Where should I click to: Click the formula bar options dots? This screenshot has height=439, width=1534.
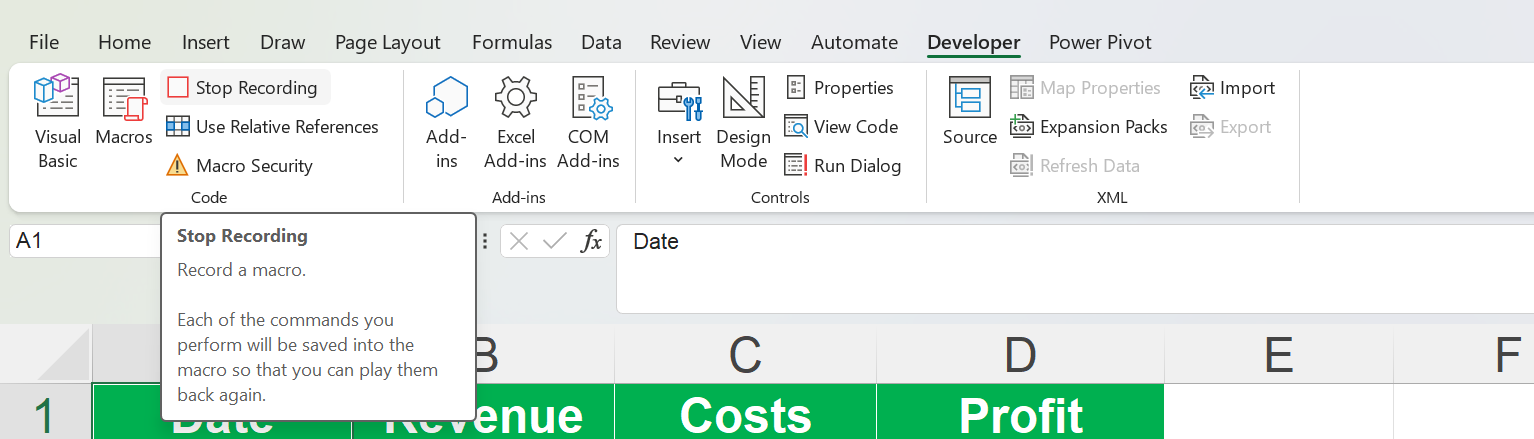[x=486, y=241]
